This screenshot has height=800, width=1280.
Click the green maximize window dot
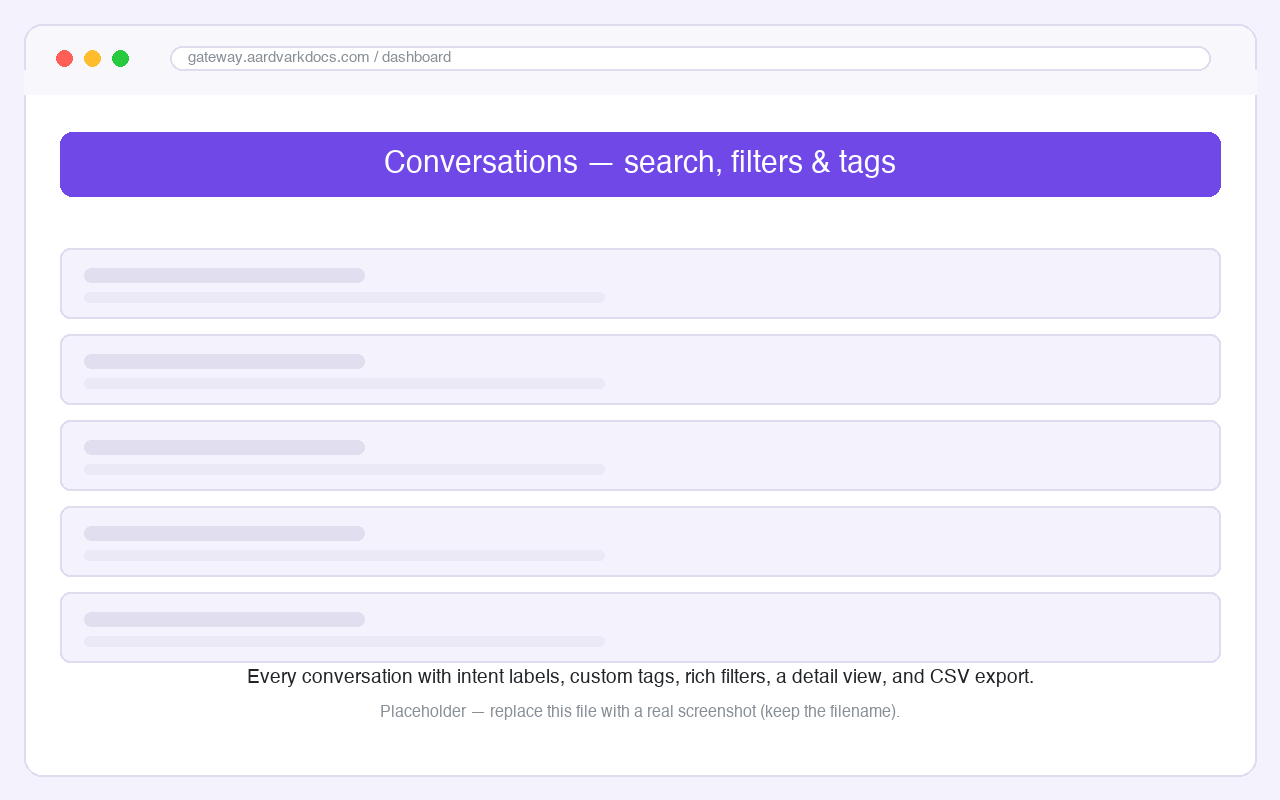[x=120, y=58]
